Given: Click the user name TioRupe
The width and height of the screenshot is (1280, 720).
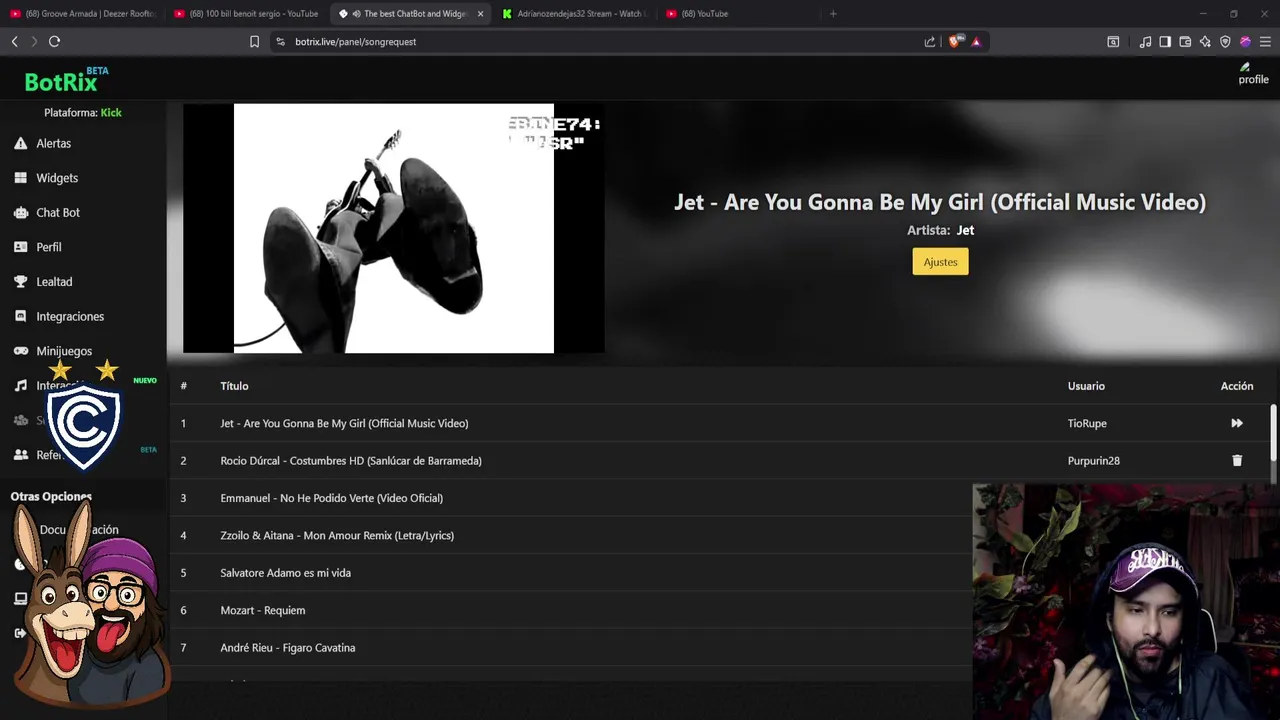Looking at the screenshot, I should [1087, 423].
